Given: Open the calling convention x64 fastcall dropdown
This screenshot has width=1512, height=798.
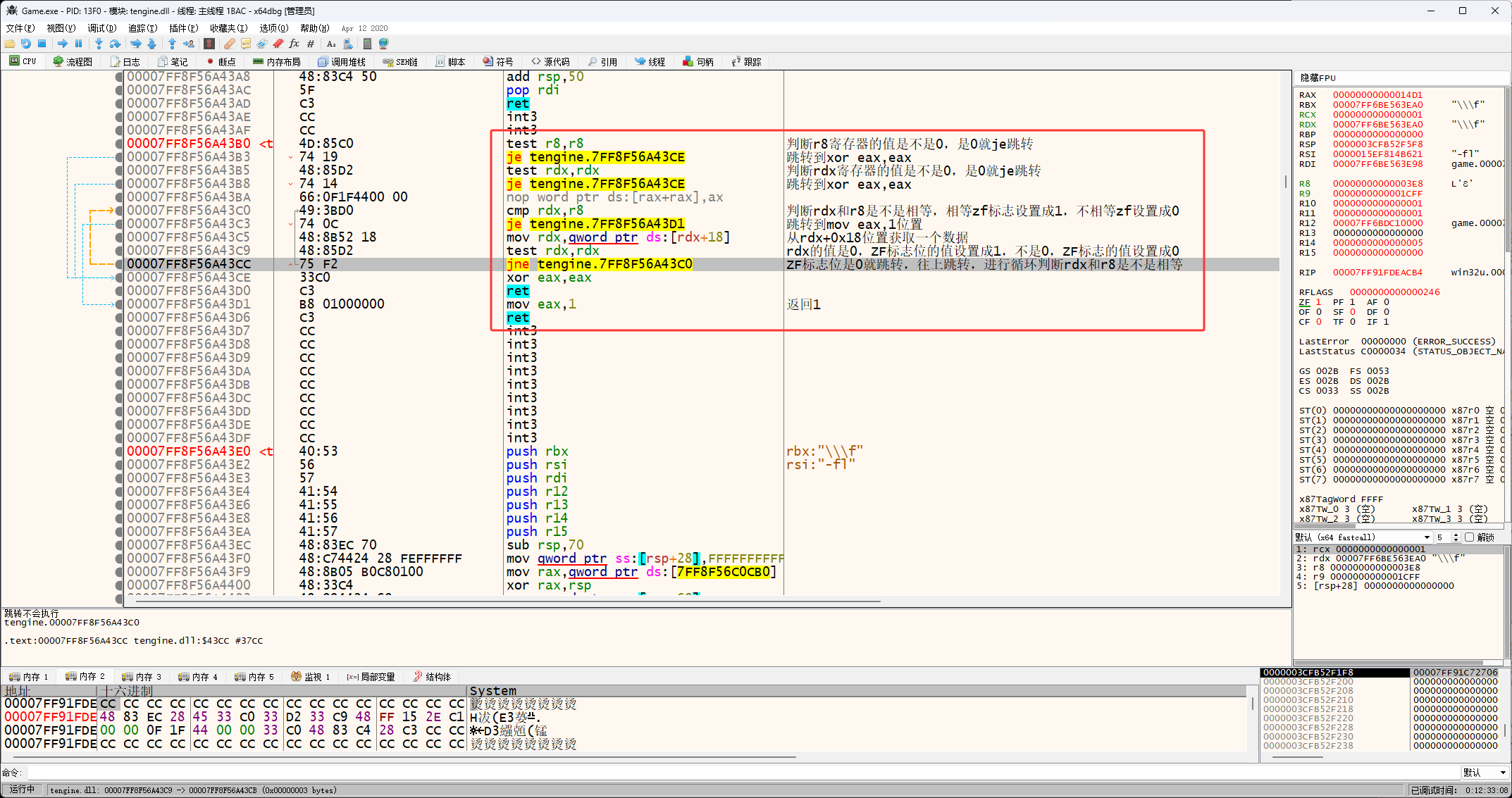Looking at the screenshot, I should [x=1363, y=537].
